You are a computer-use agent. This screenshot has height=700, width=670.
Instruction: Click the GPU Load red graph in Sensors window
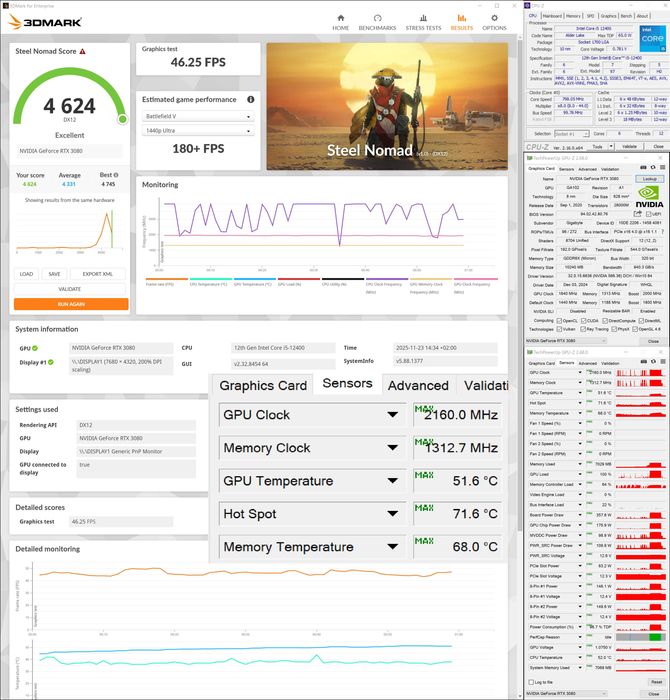[x=641, y=474]
